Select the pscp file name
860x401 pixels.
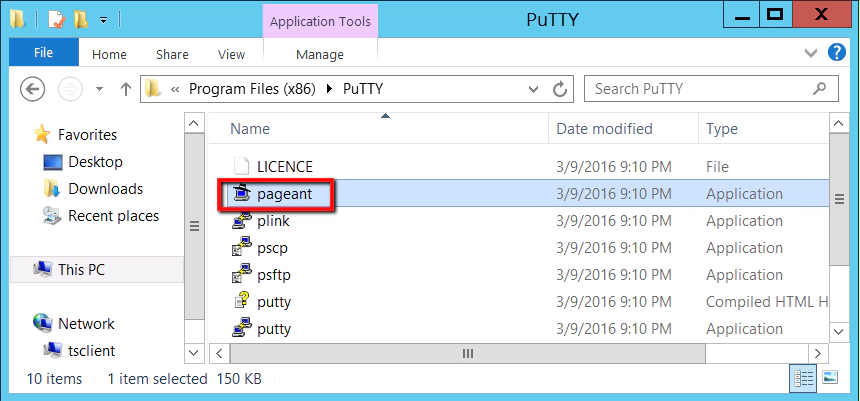272,248
